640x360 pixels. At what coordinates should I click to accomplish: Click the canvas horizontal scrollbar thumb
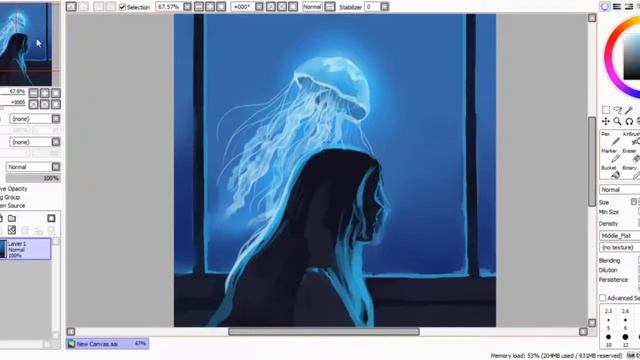coord(324,332)
